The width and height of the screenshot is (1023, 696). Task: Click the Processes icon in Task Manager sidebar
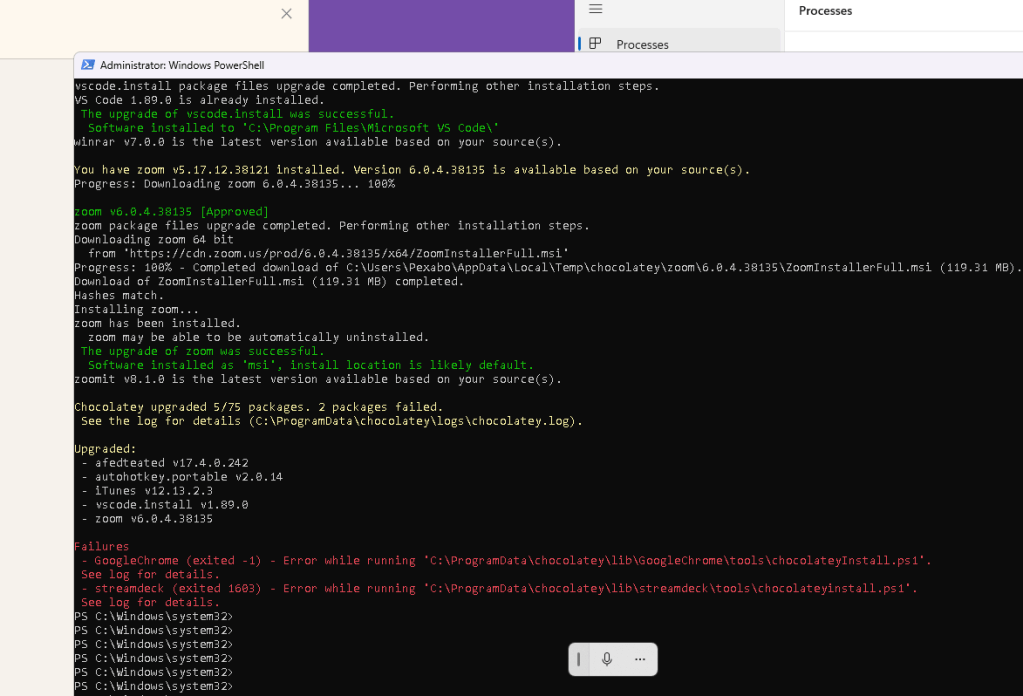click(x=595, y=44)
